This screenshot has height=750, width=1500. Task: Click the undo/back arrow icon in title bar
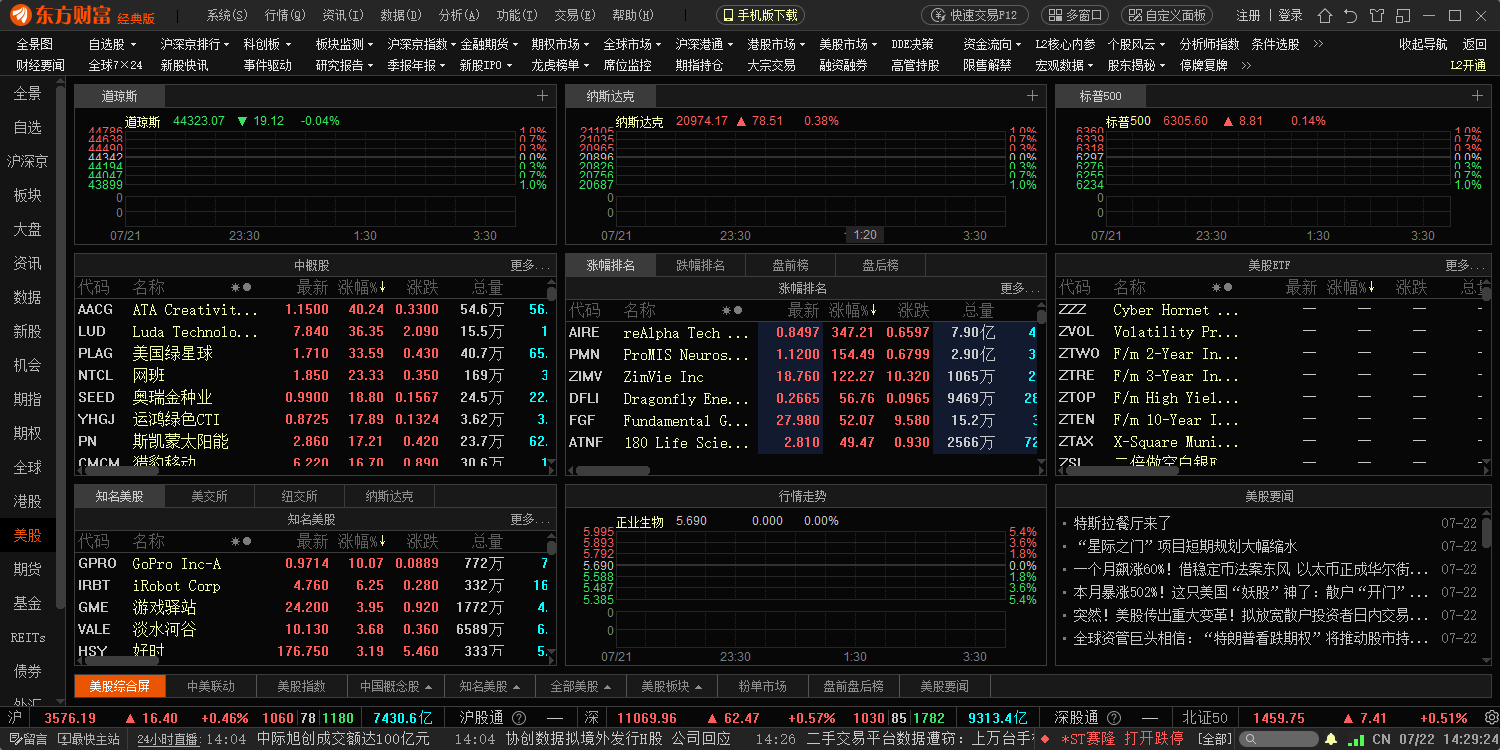point(1351,16)
